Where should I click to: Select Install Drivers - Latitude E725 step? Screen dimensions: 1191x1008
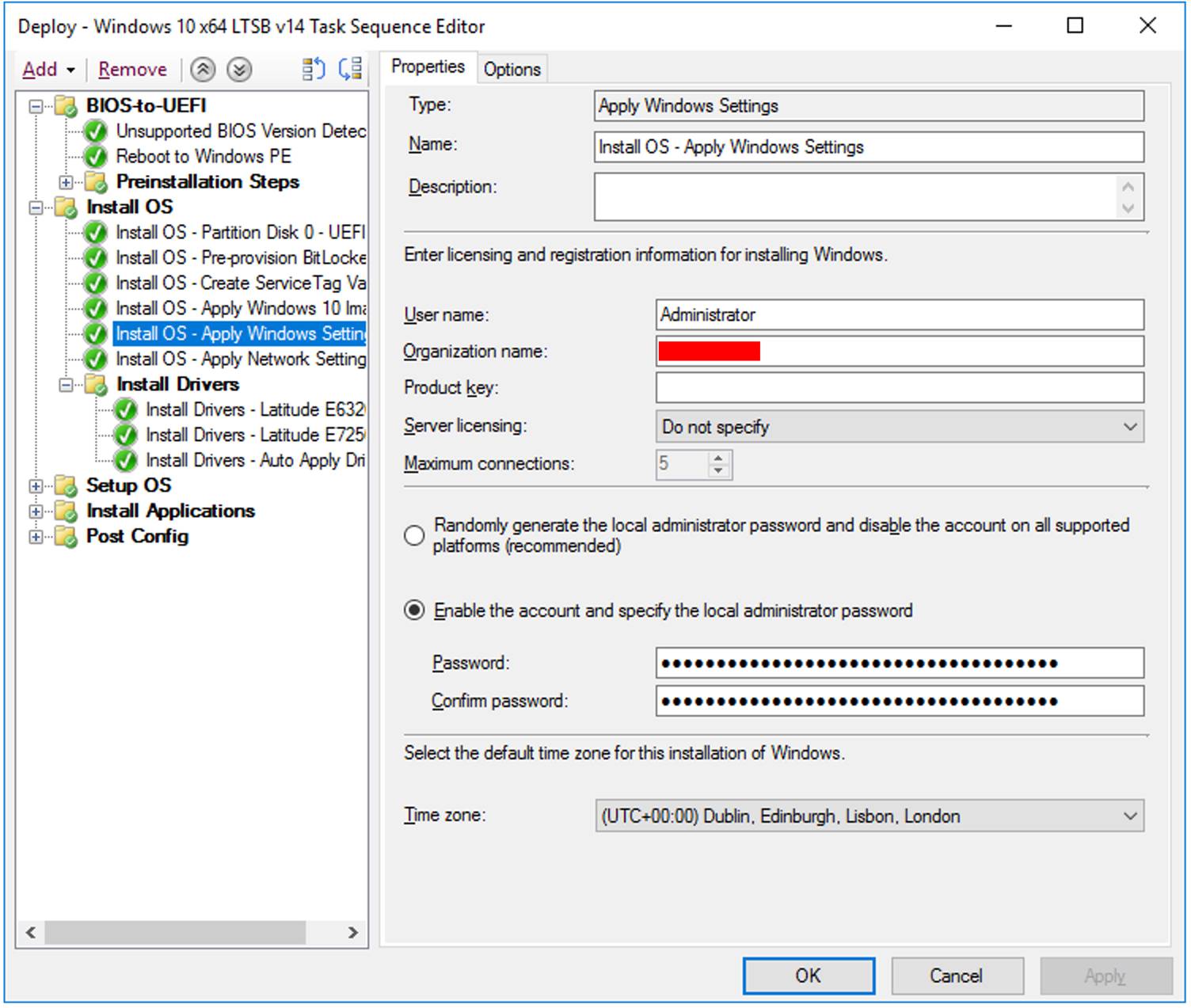click(x=255, y=435)
